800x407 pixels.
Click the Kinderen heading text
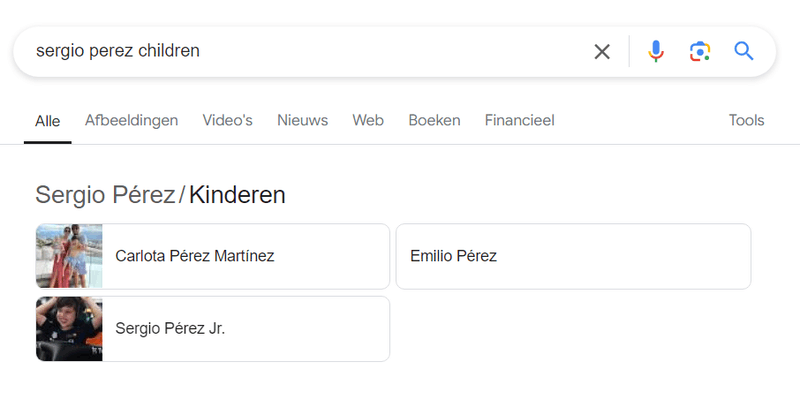click(237, 195)
